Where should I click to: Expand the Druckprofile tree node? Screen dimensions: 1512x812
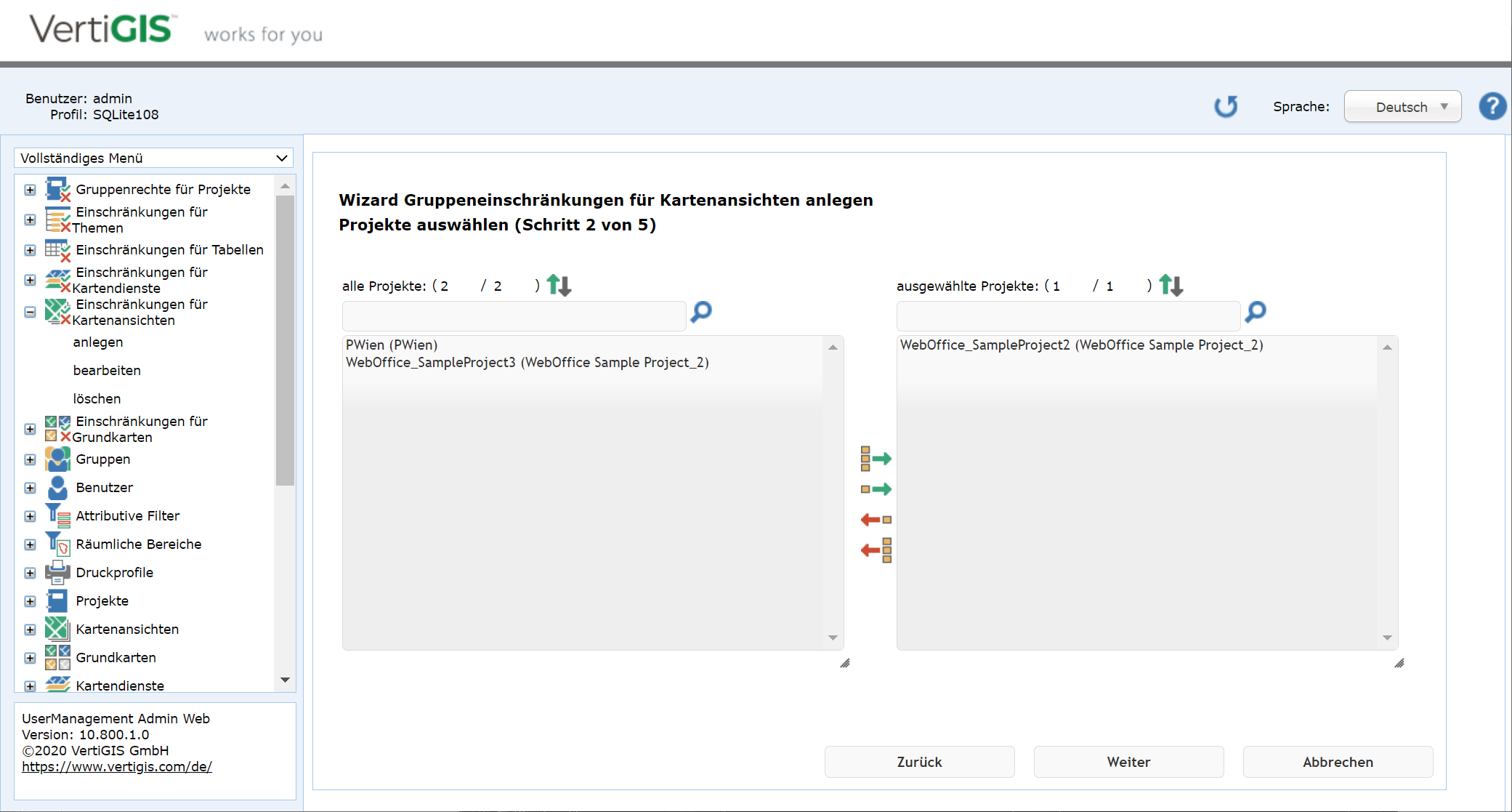click(x=30, y=573)
